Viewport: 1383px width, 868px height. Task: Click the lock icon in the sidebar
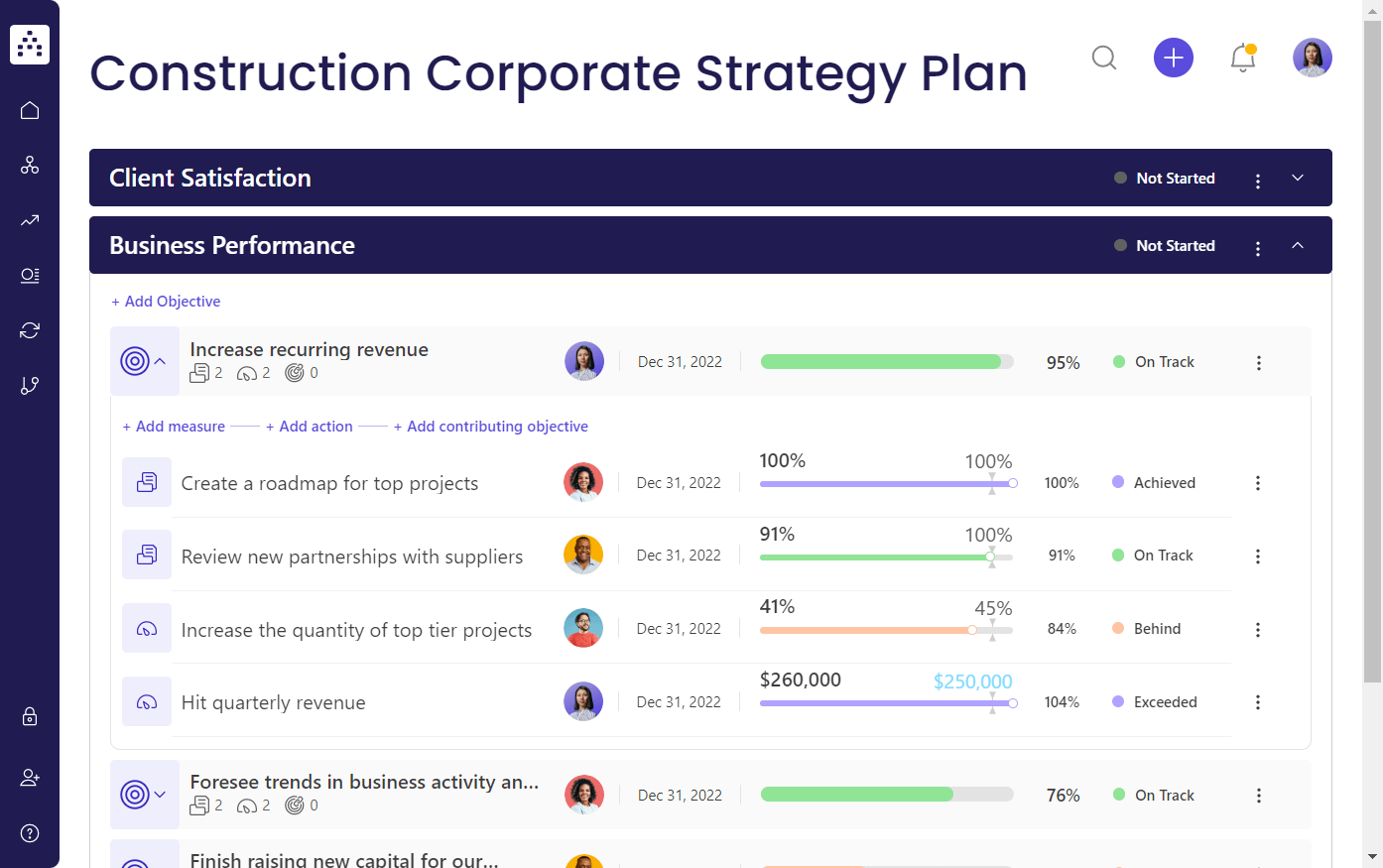pyautogui.click(x=30, y=716)
